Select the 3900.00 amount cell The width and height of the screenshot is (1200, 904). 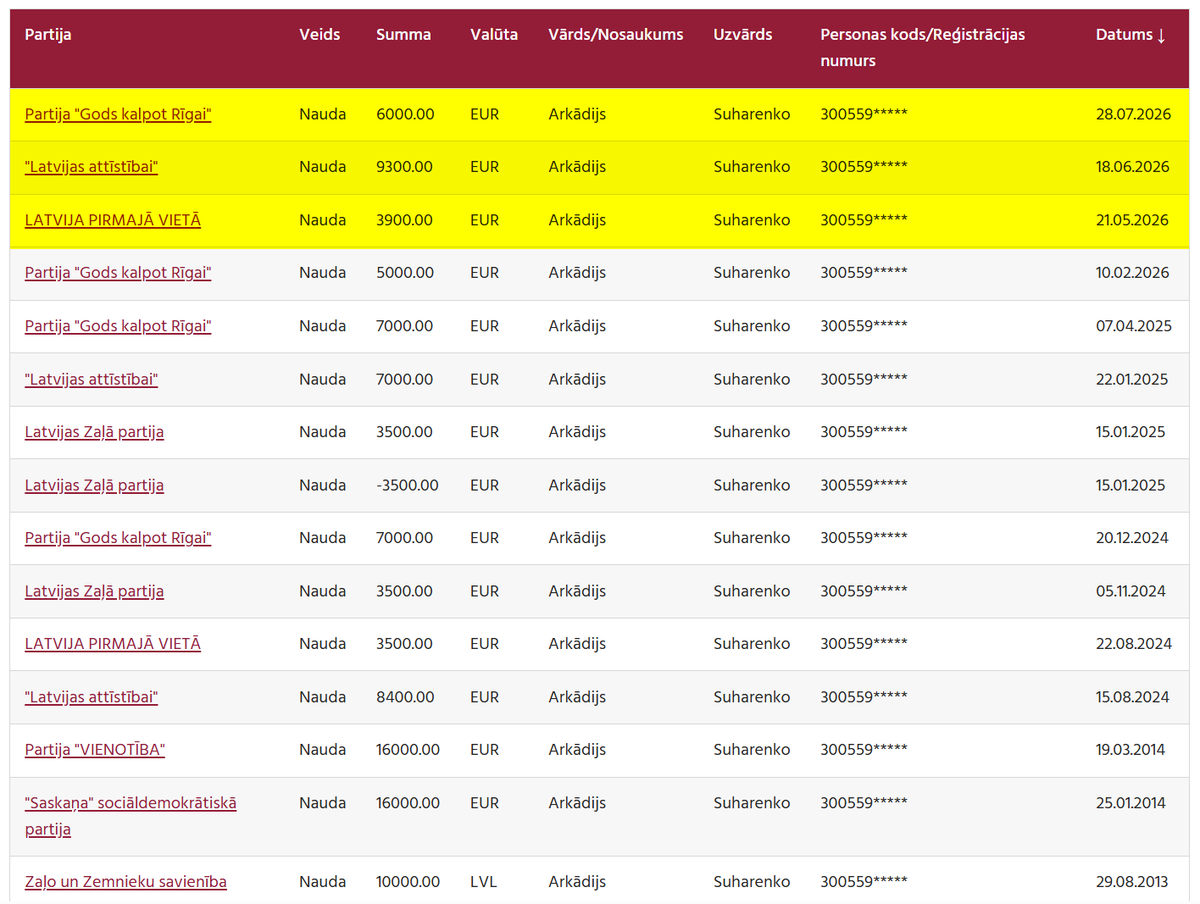tap(404, 220)
